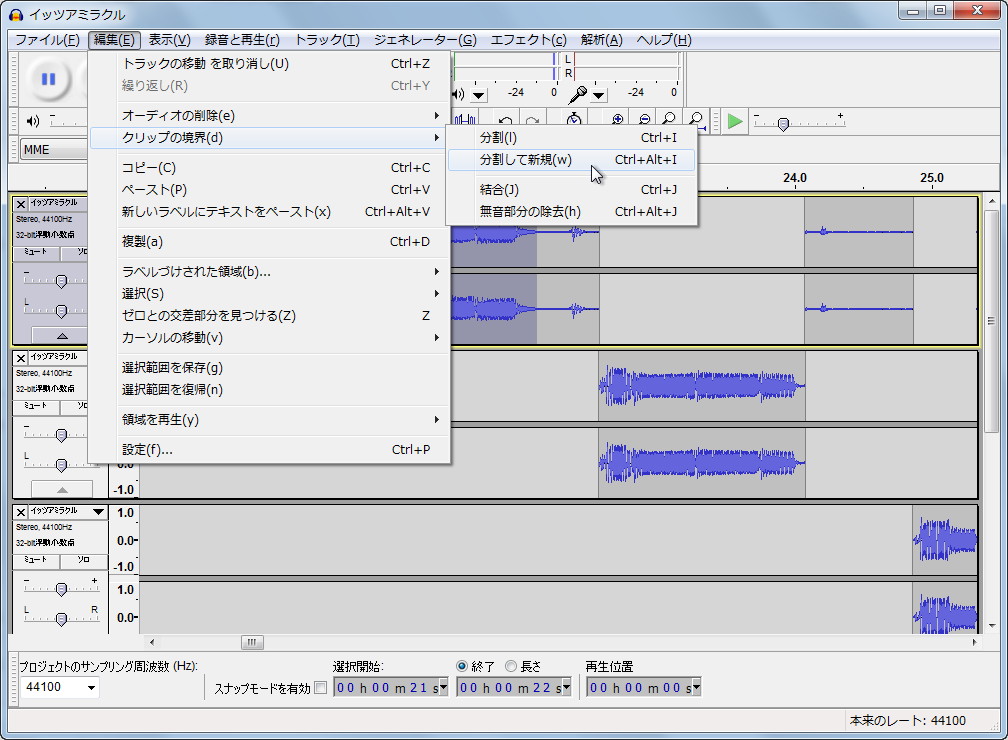Viewport: 1008px width, 740px height.
Task: Open the トラック(T) menu
Action: [327, 40]
